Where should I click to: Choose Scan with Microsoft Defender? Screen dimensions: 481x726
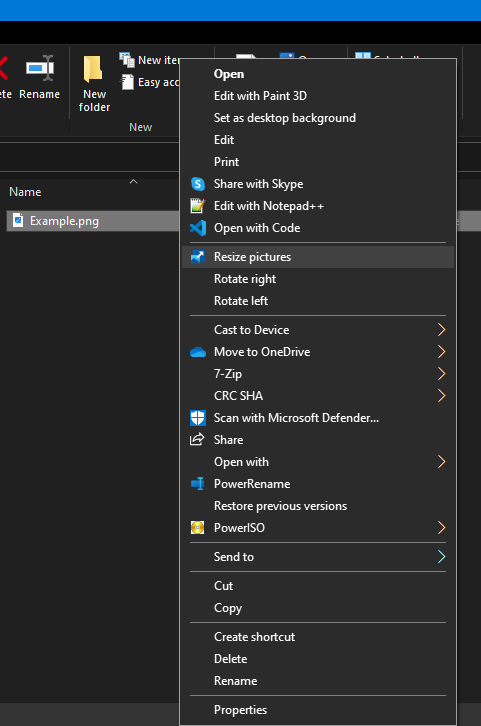click(x=318, y=418)
